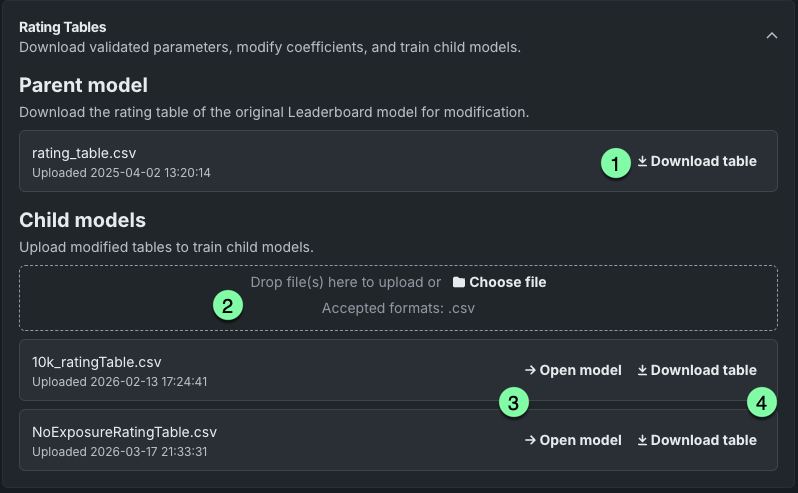Select the NoExposureRatingTable.csv file name
The image size is (798, 493).
click(124, 432)
